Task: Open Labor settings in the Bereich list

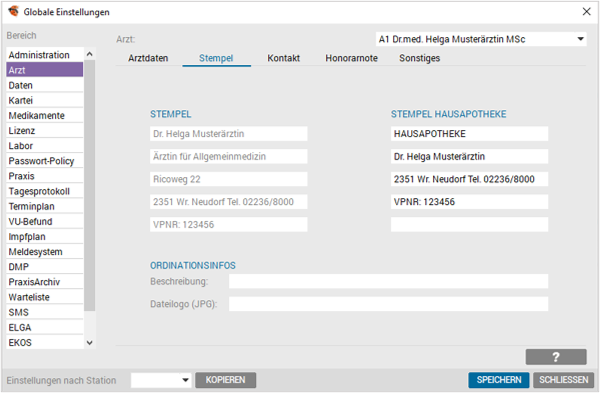Action: (x=45, y=146)
